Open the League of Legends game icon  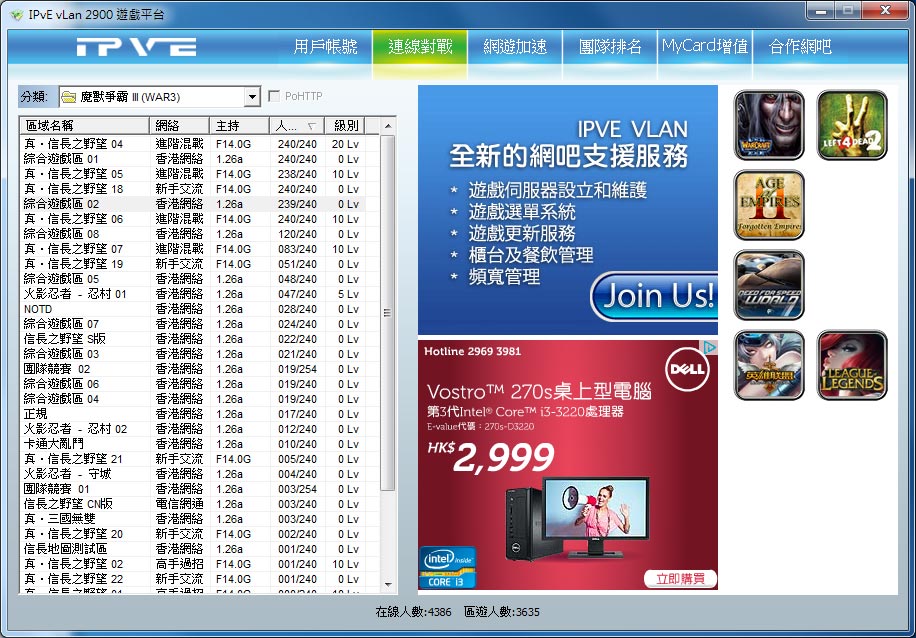[852, 365]
